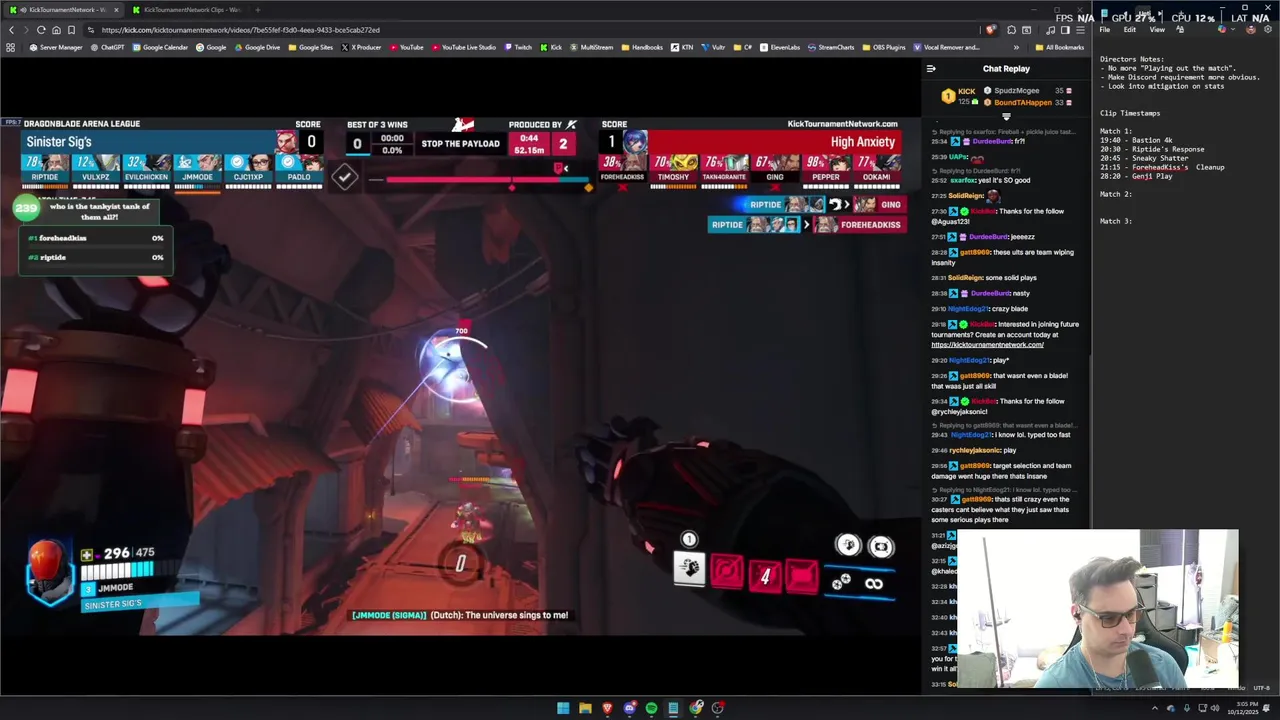Reload the Kick video page

tap(41, 30)
